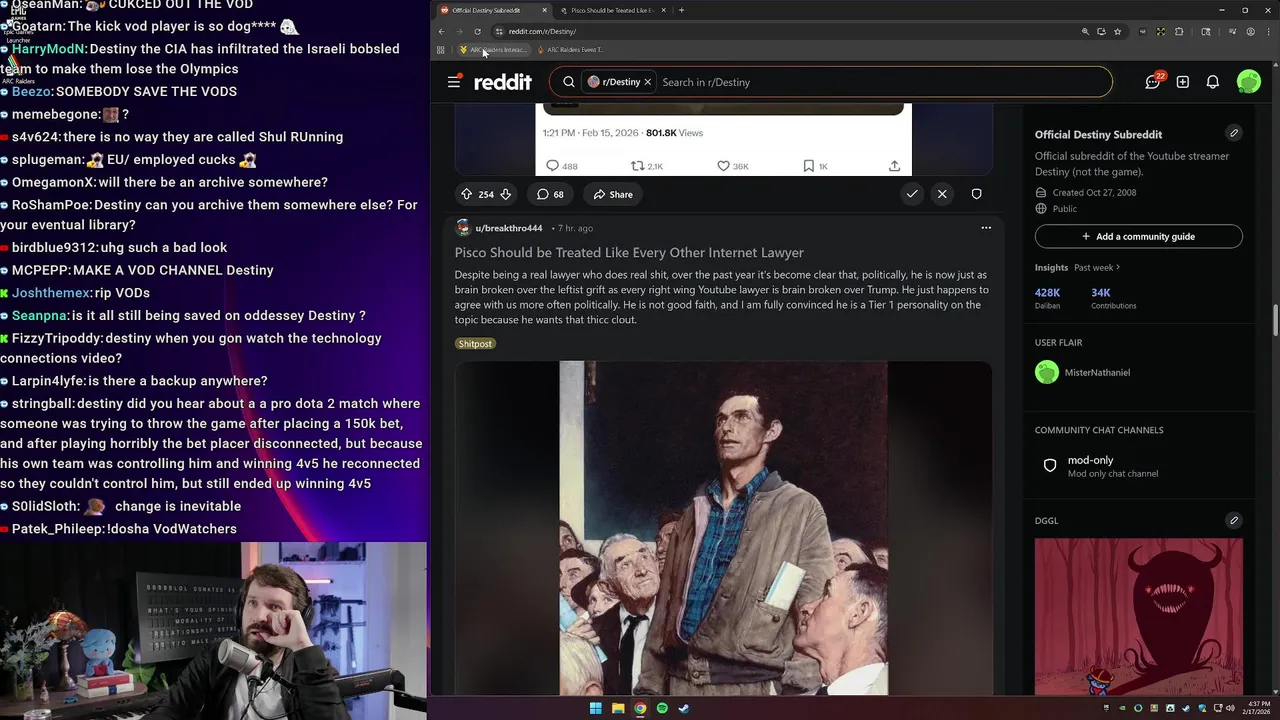Screen dimensions: 1280x720
Task: Click bookmark icon showing 1K
Action: click(809, 166)
